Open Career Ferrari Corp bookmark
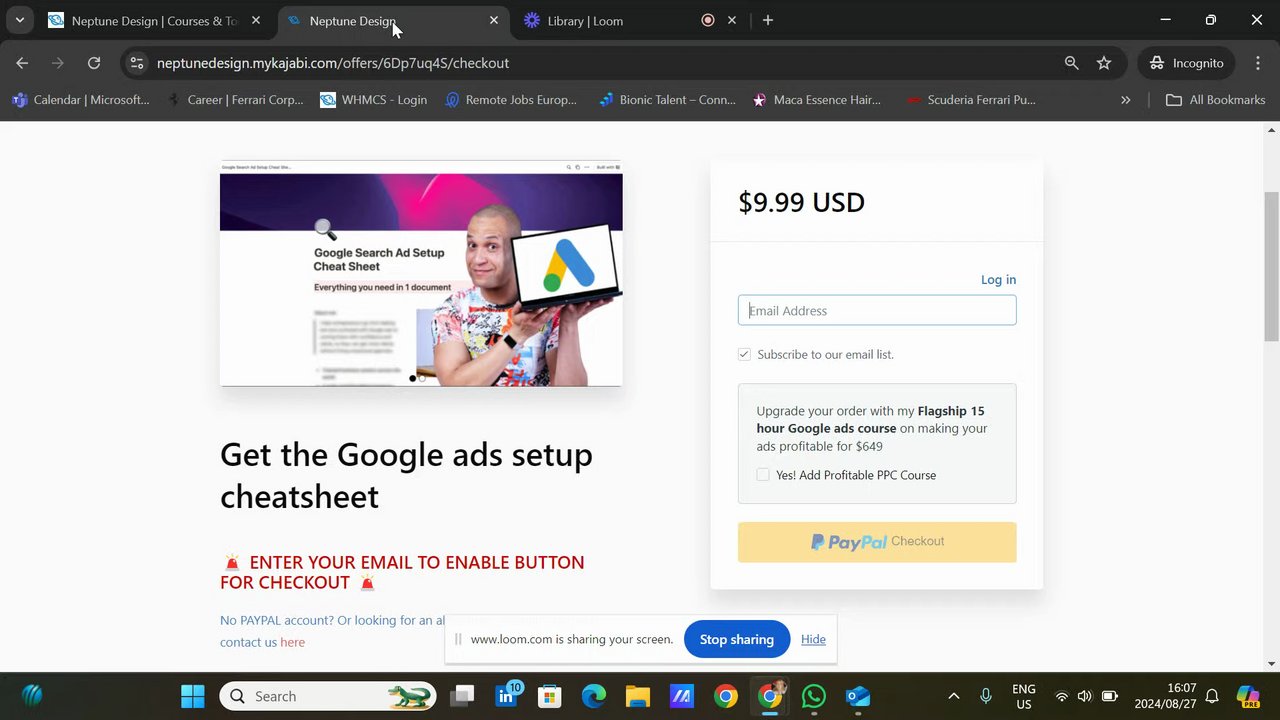Screen dimensions: 1280x720 pyautogui.click(x=235, y=100)
